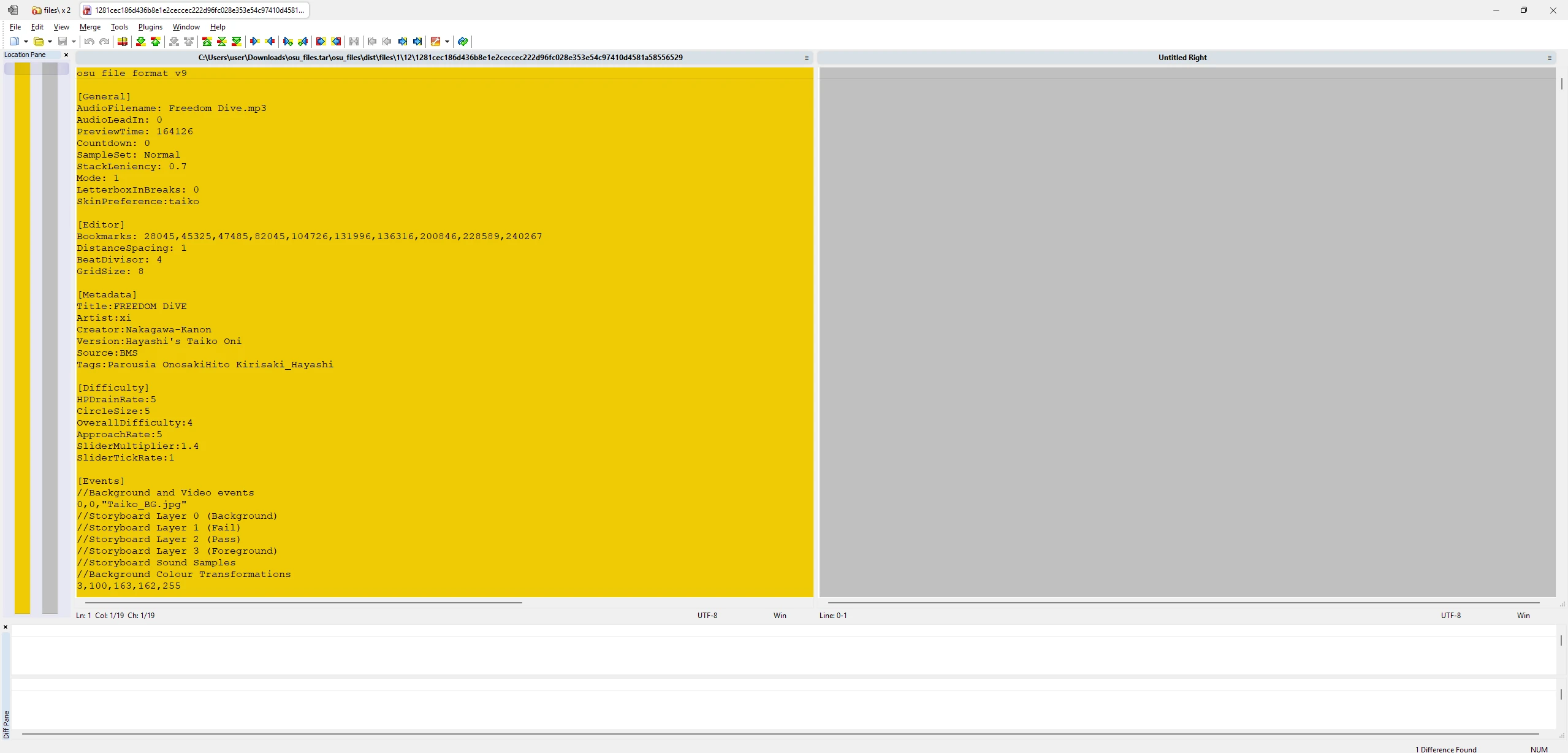Open the Options wrench dropdown arrow
Image resolution: width=1568 pixels, height=753 pixels.
point(447,42)
